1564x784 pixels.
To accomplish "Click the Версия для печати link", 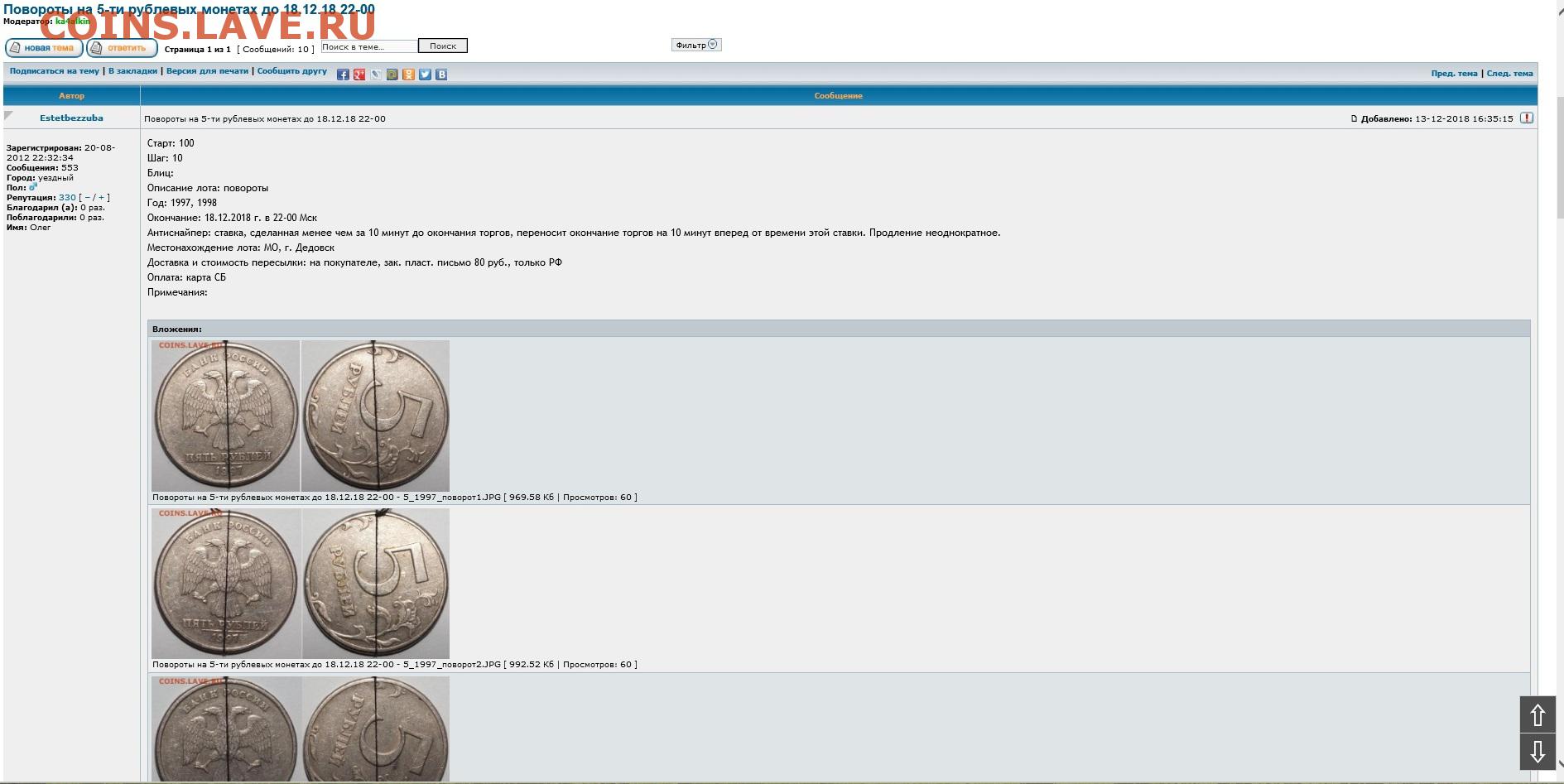I will tap(207, 71).
